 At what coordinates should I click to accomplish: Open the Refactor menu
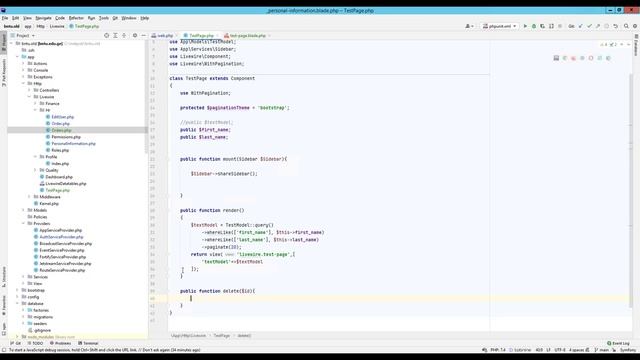76,18
